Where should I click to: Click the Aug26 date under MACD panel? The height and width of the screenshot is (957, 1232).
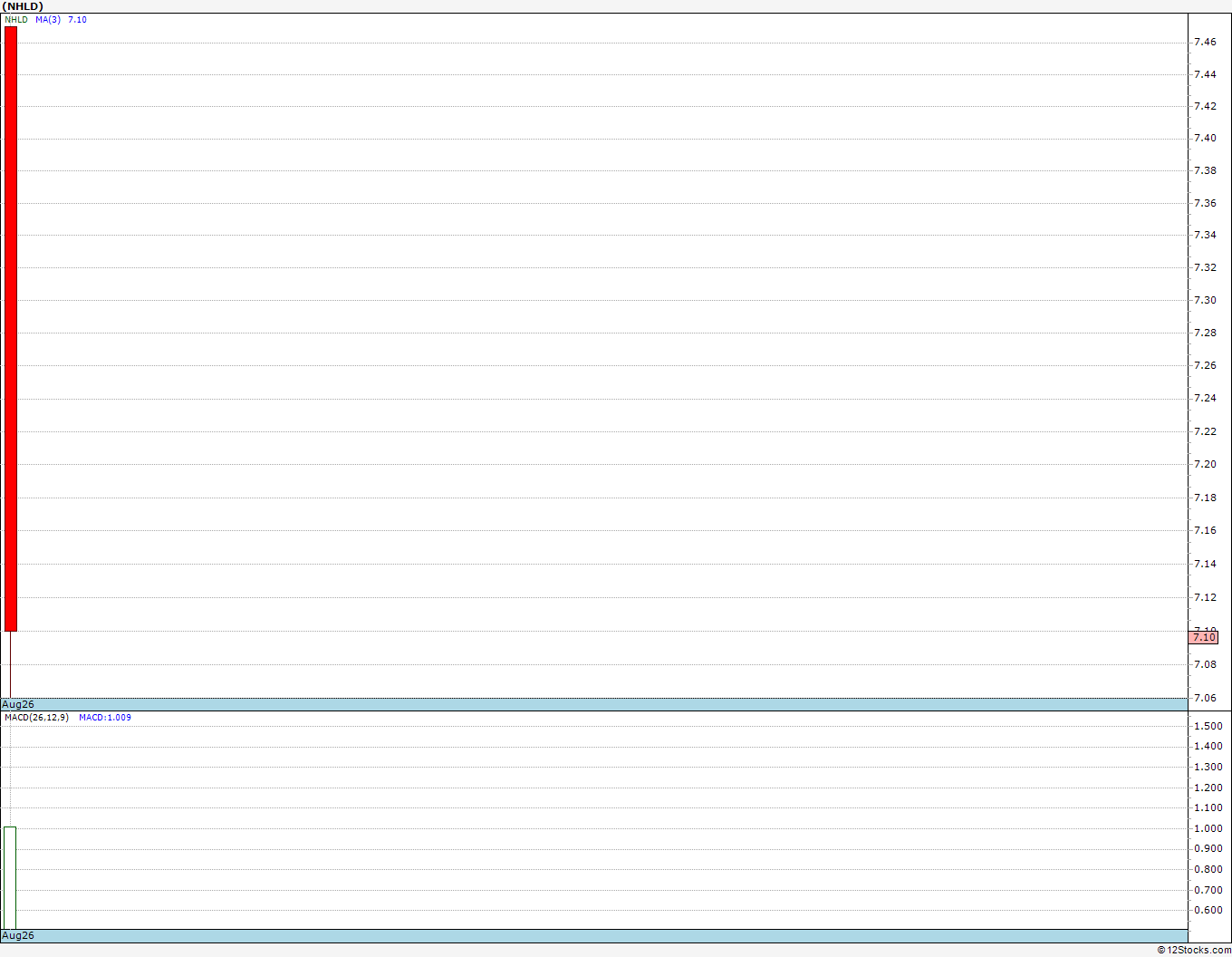(x=18, y=935)
